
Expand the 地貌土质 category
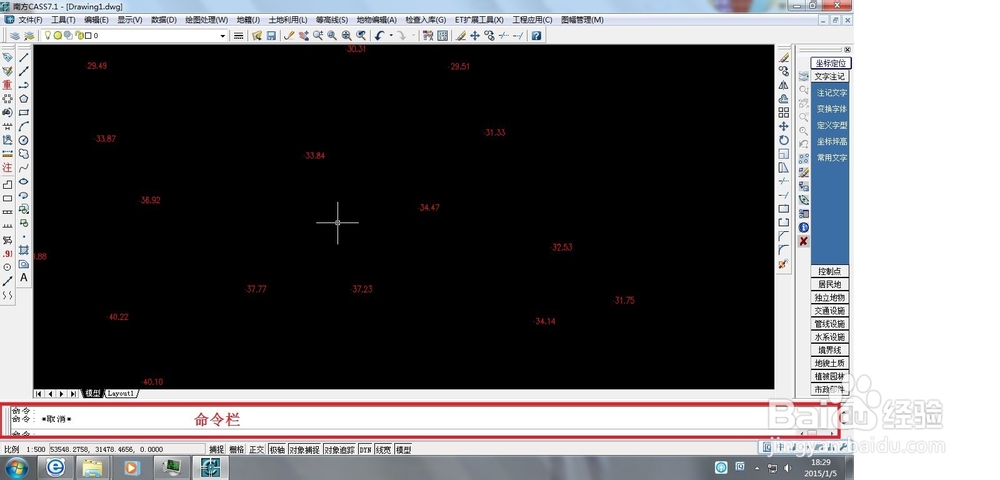tap(830, 363)
